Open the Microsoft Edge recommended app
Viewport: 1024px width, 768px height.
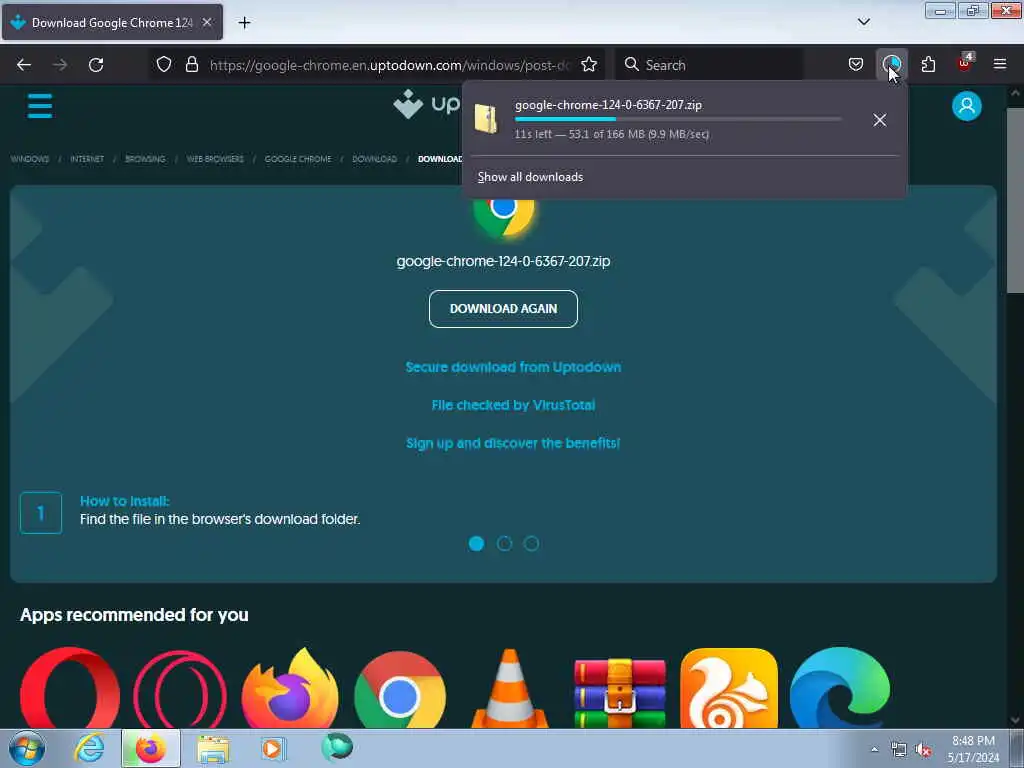840,688
